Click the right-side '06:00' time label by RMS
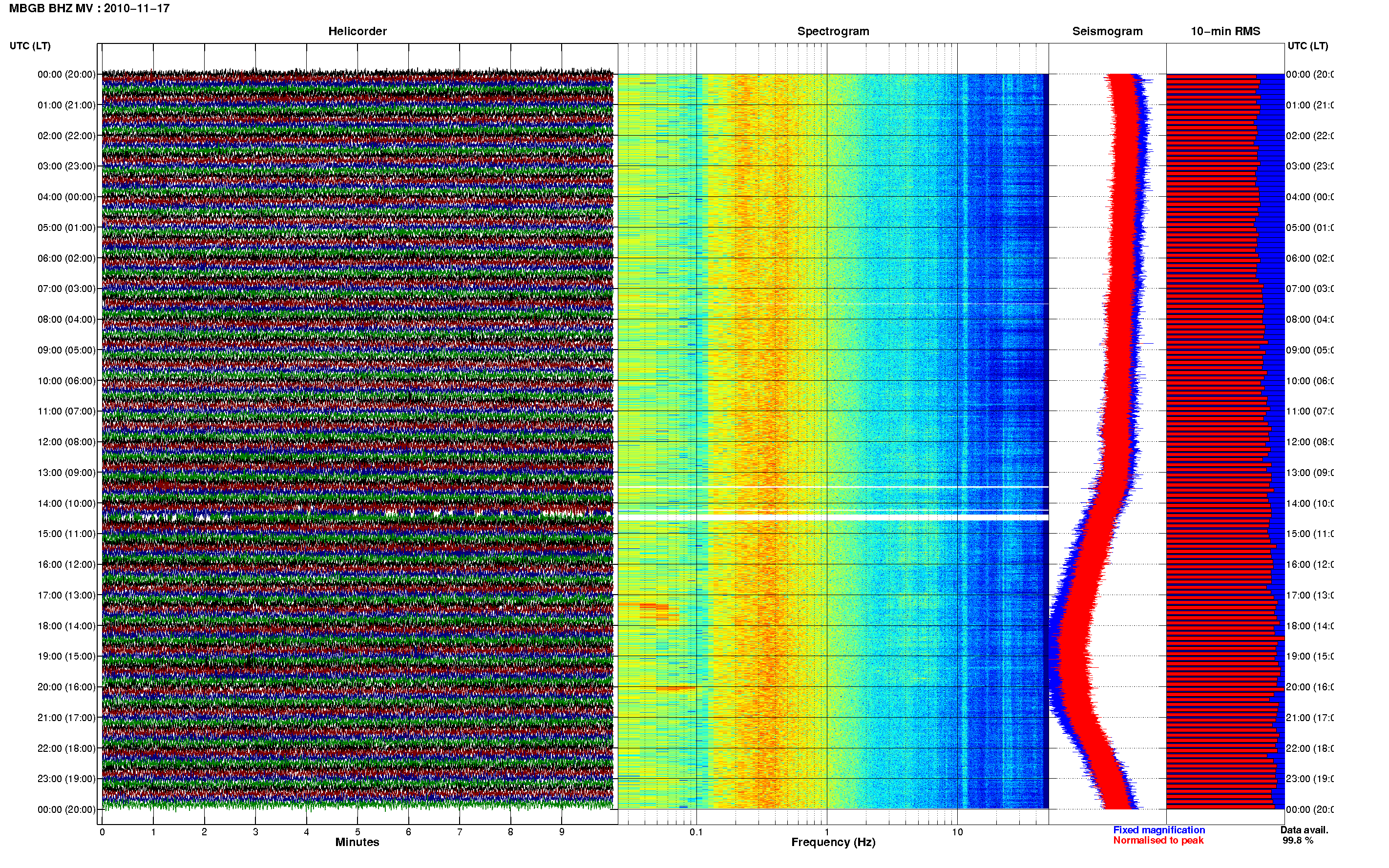 [1310, 258]
